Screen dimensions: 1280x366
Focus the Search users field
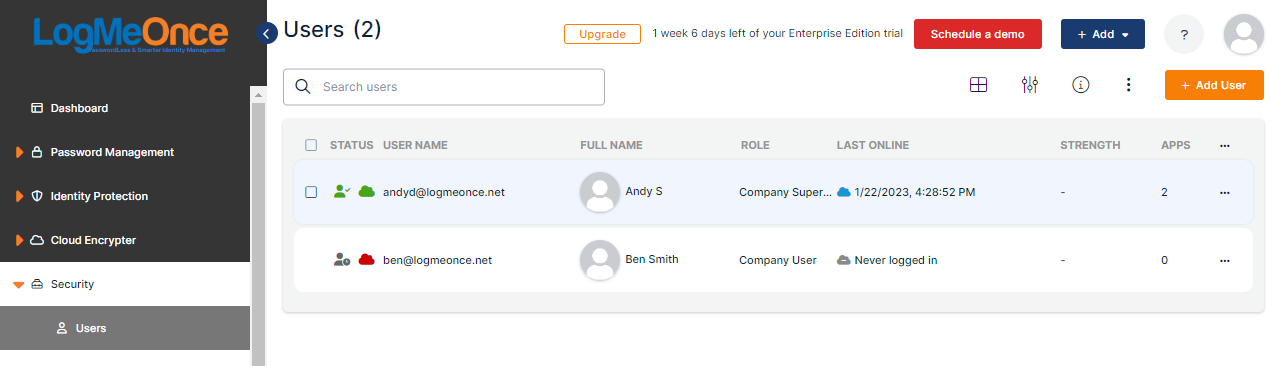click(x=444, y=87)
